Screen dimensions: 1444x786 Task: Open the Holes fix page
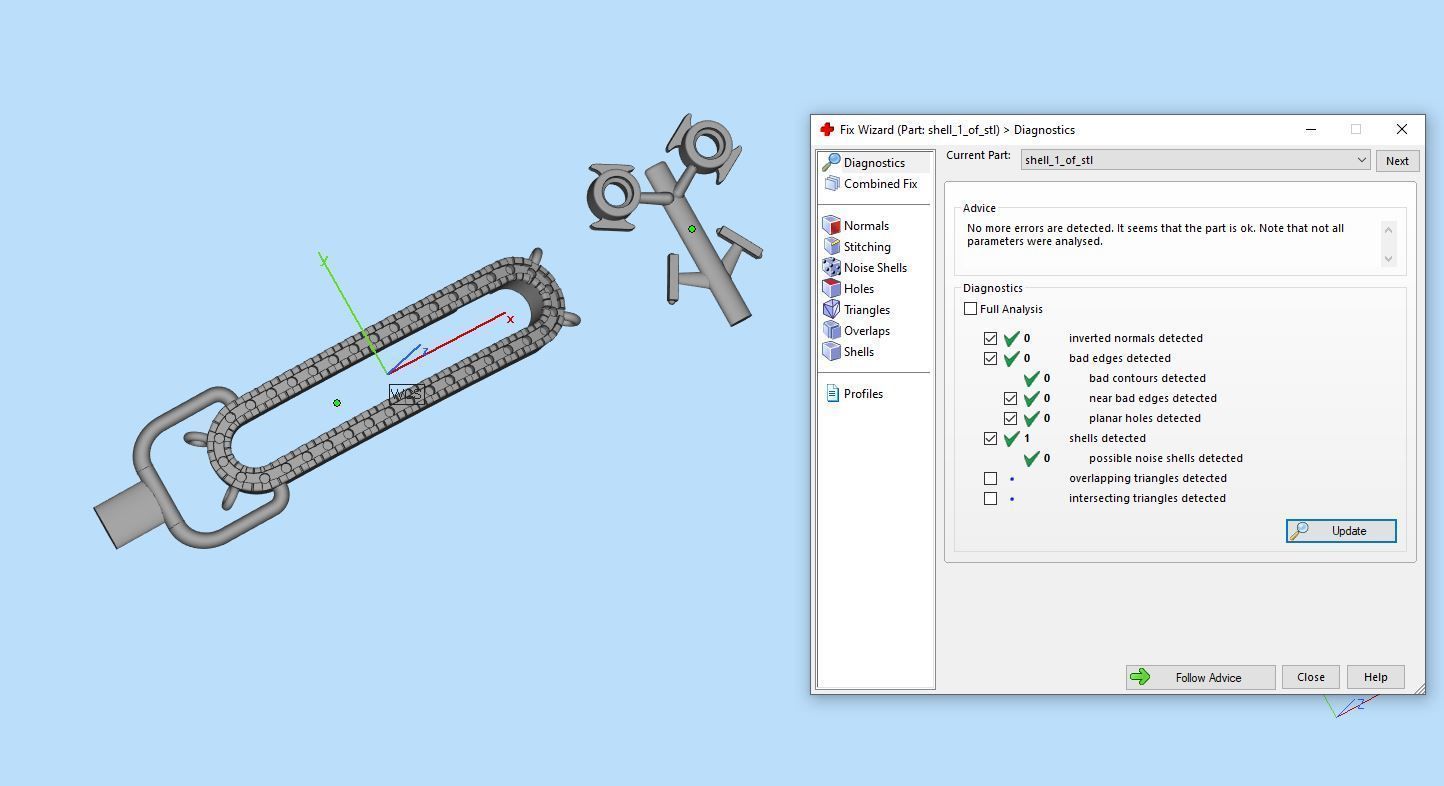[859, 289]
